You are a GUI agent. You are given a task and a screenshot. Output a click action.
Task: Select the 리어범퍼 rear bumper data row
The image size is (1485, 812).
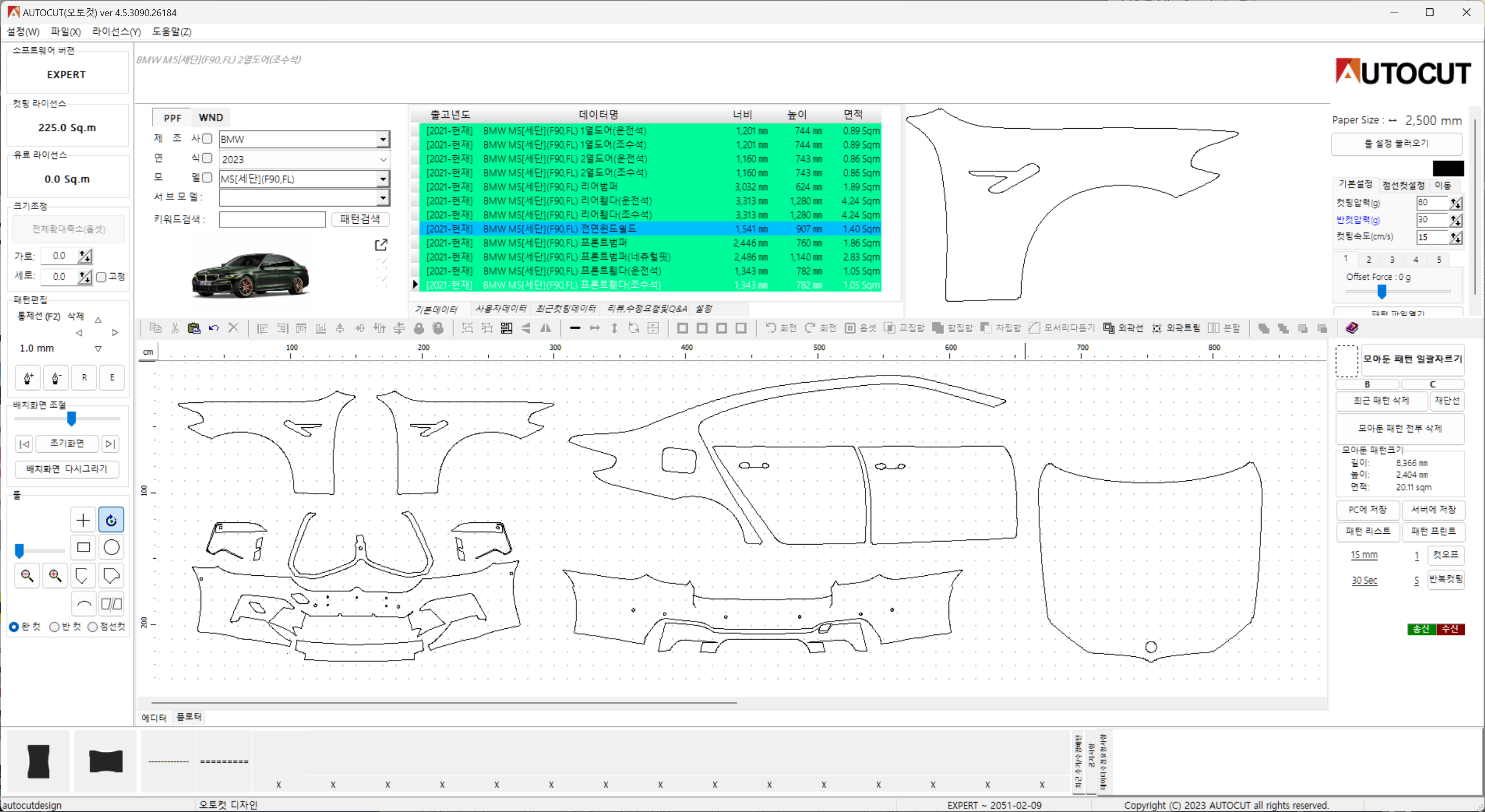pyautogui.click(x=650, y=187)
